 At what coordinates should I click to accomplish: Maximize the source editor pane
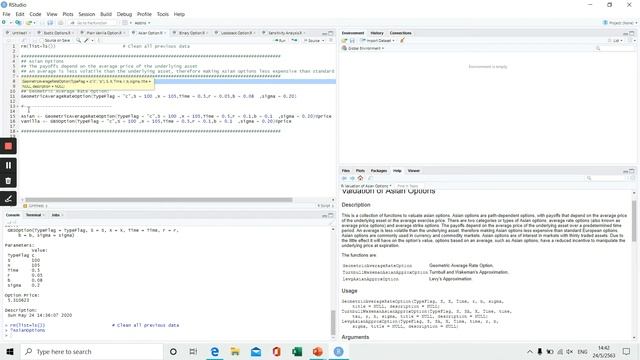click(x=331, y=33)
